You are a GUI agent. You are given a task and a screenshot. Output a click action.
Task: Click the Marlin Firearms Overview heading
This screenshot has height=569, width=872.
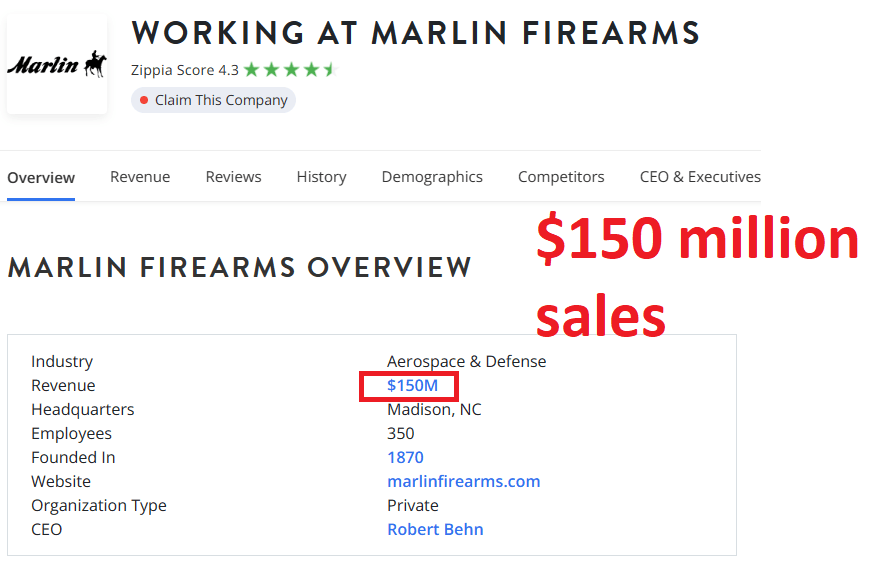coord(239,268)
